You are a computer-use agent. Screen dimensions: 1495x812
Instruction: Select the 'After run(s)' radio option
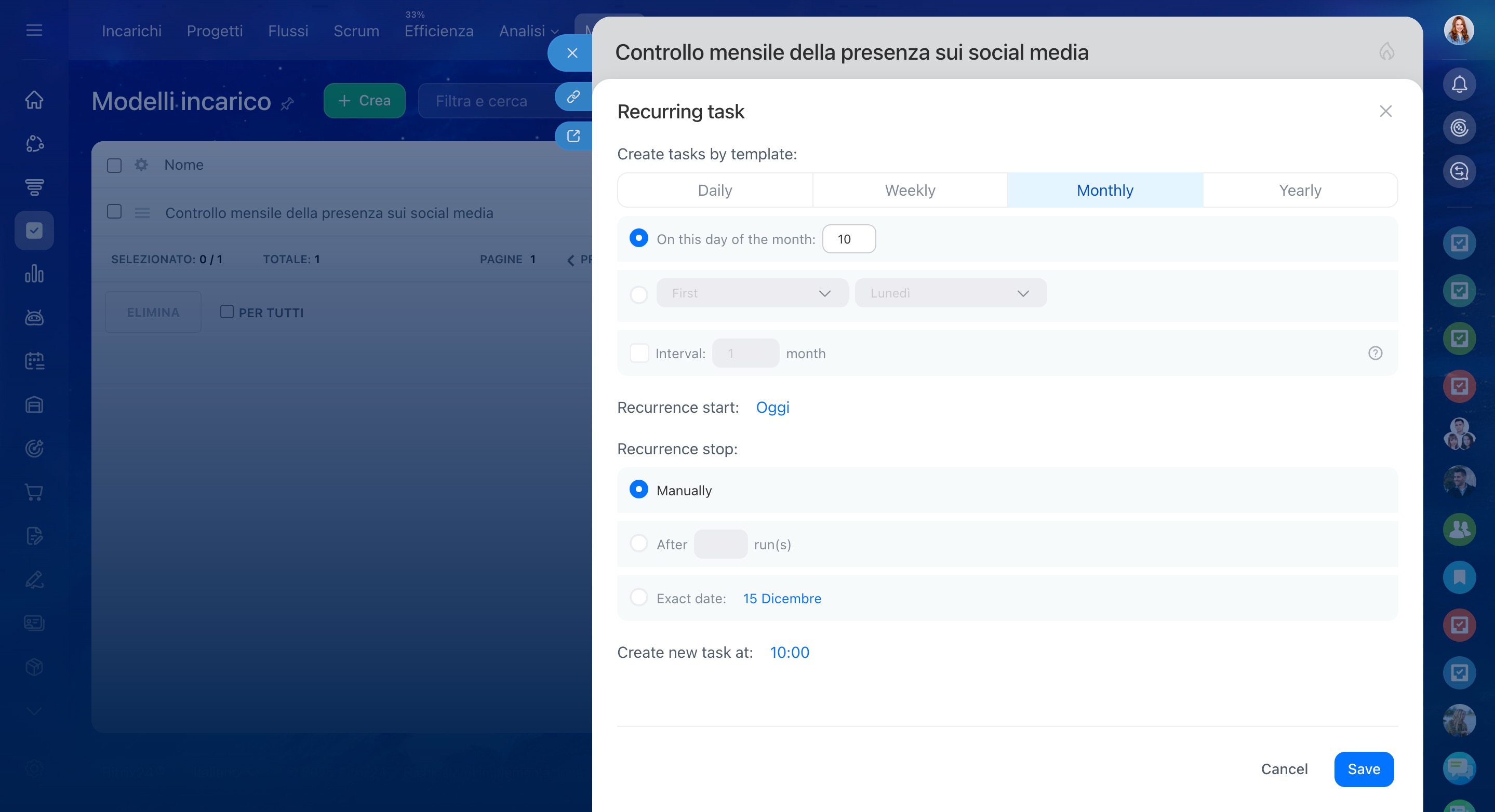(638, 544)
